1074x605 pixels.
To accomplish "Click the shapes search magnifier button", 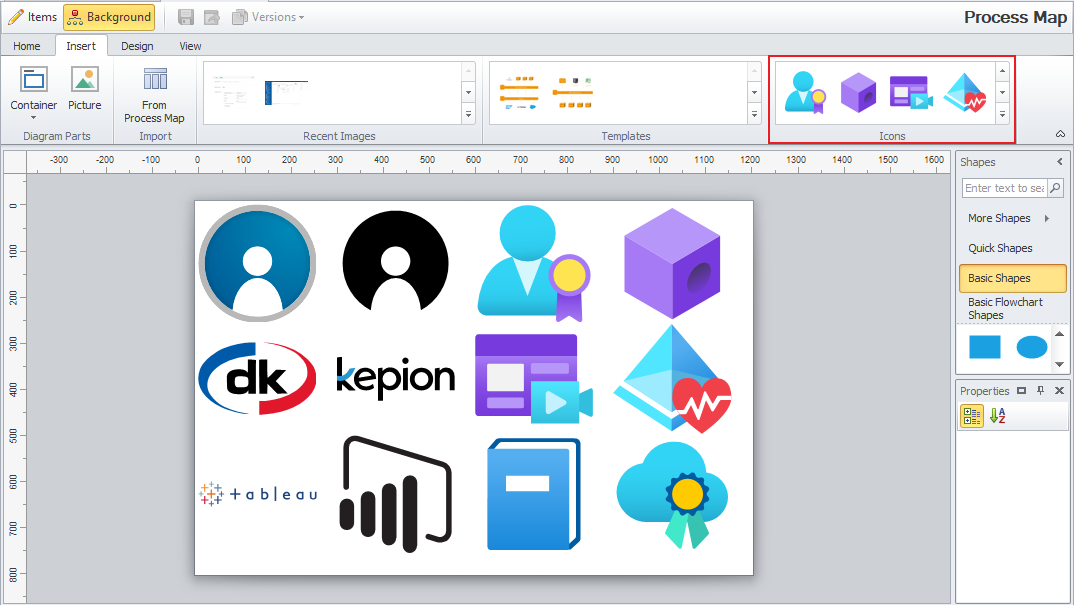I will (x=1056, y=188).
